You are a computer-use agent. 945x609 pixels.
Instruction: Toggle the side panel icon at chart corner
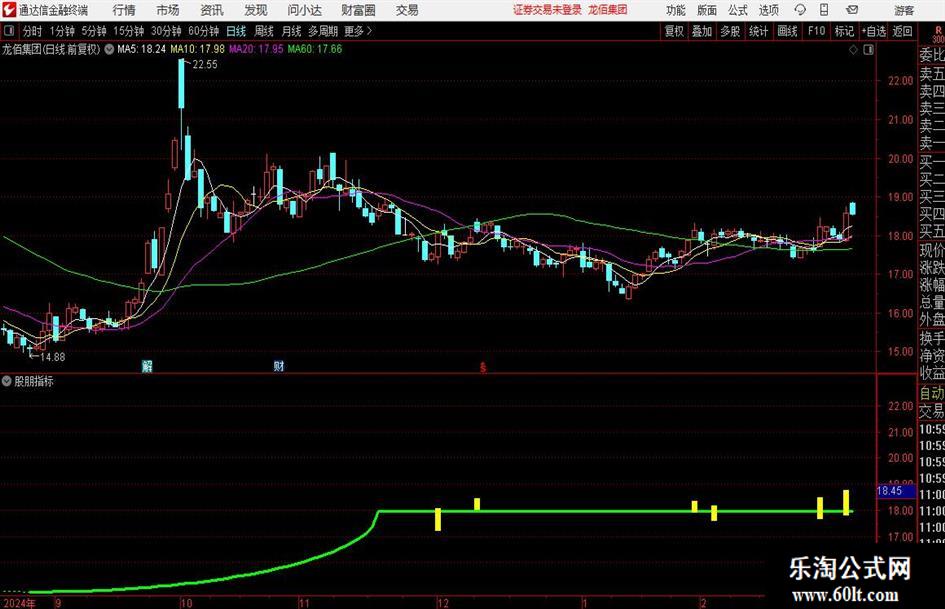pyautogui.click(x=868, y=50)
